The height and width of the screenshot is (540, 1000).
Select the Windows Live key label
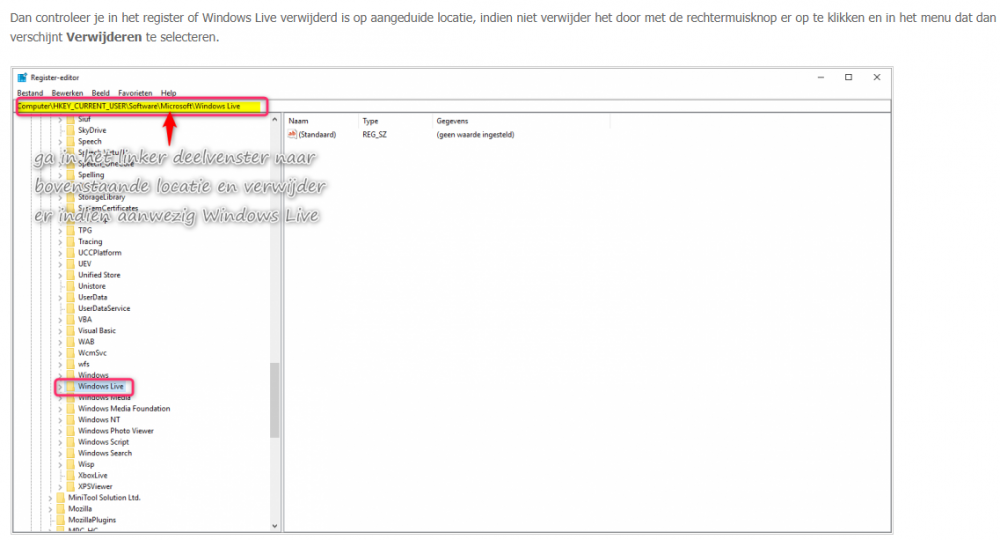pyautogui.click(x=101, y=386)
